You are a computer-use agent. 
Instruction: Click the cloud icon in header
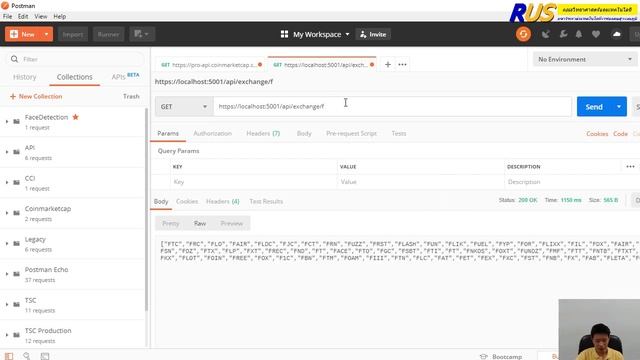point(617,34)
